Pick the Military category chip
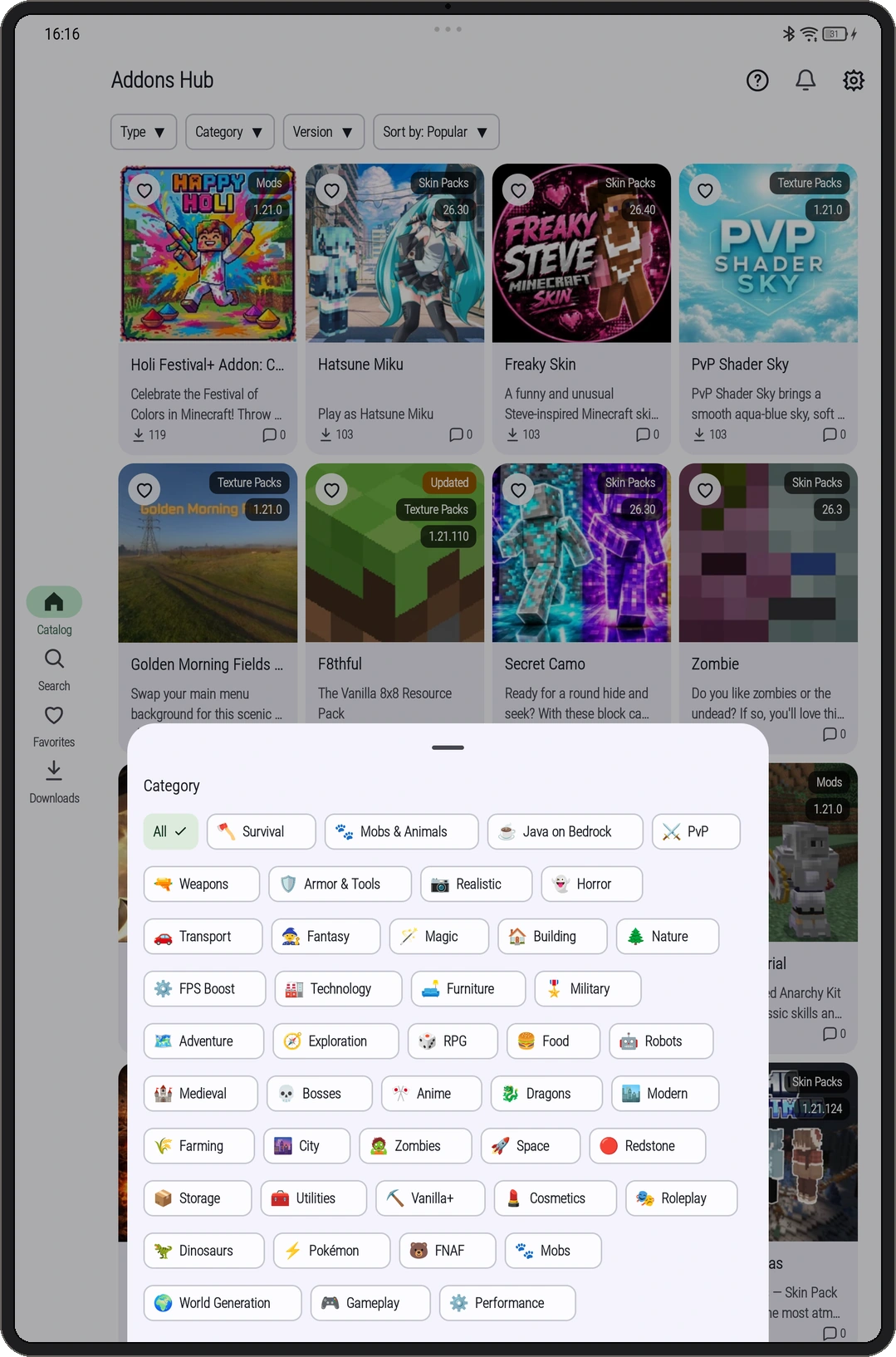 coord(588,988)
